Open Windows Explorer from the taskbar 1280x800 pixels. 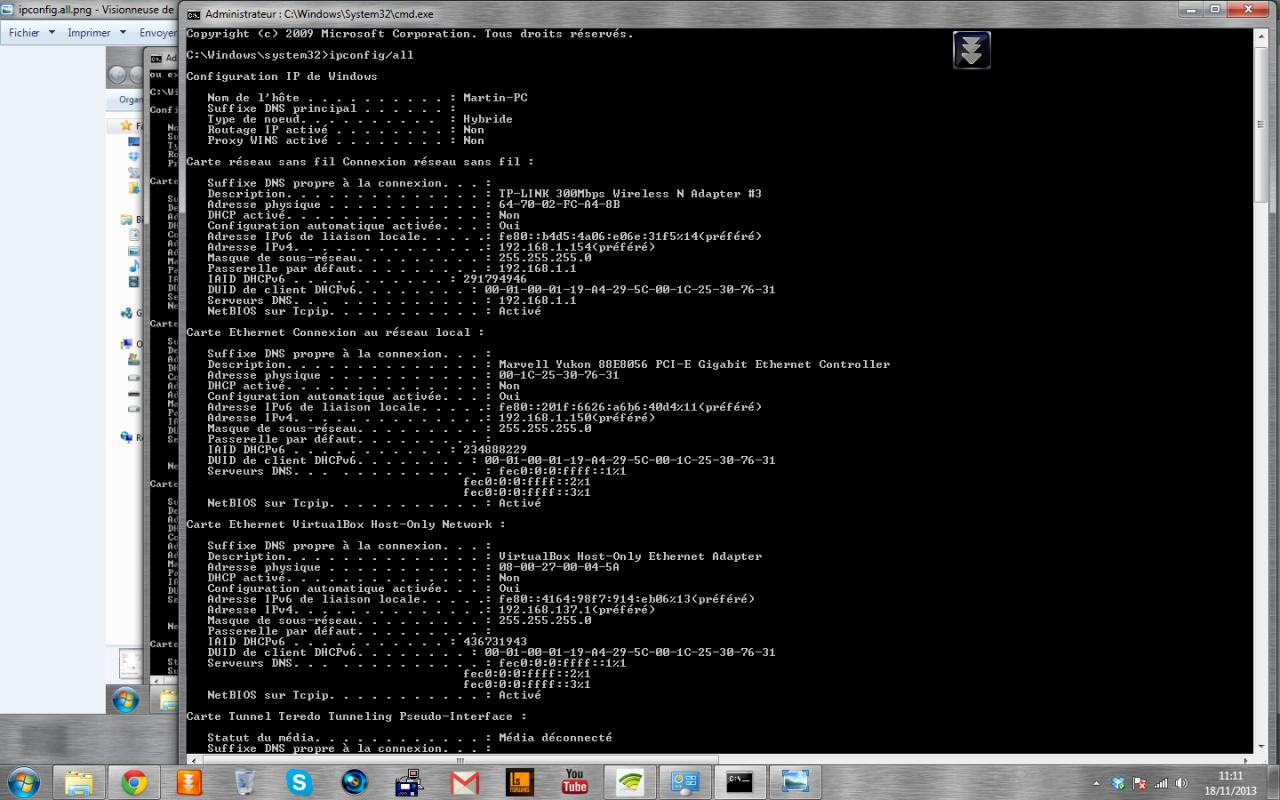(79, 782)
